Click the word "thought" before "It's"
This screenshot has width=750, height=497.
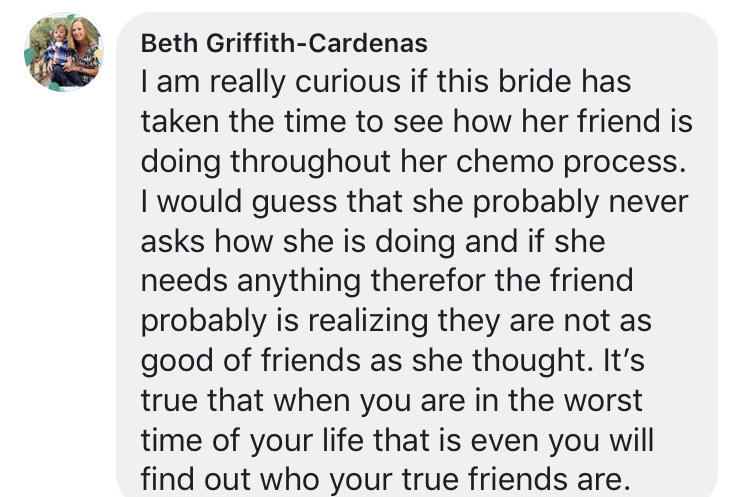(x=529, y=361)
